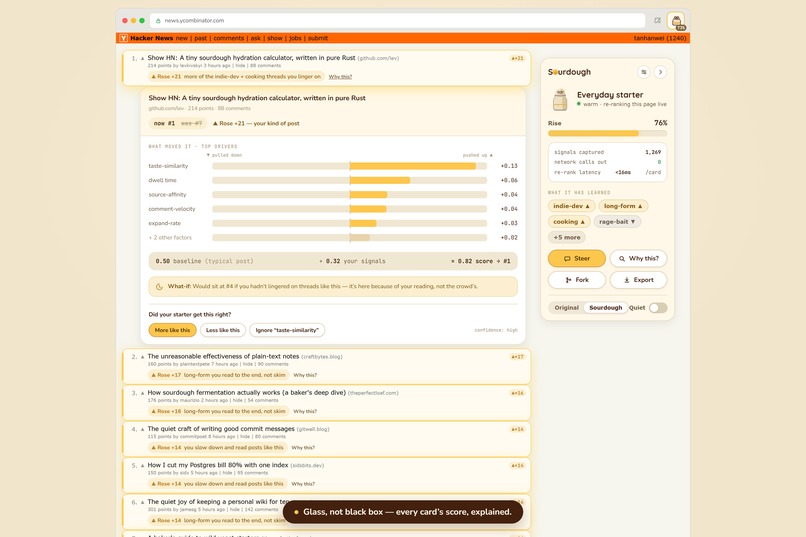The height and width of the screenshot is (537, 806).
Task: Open Why this? for plain-text notes post
Action: point(305,375)
